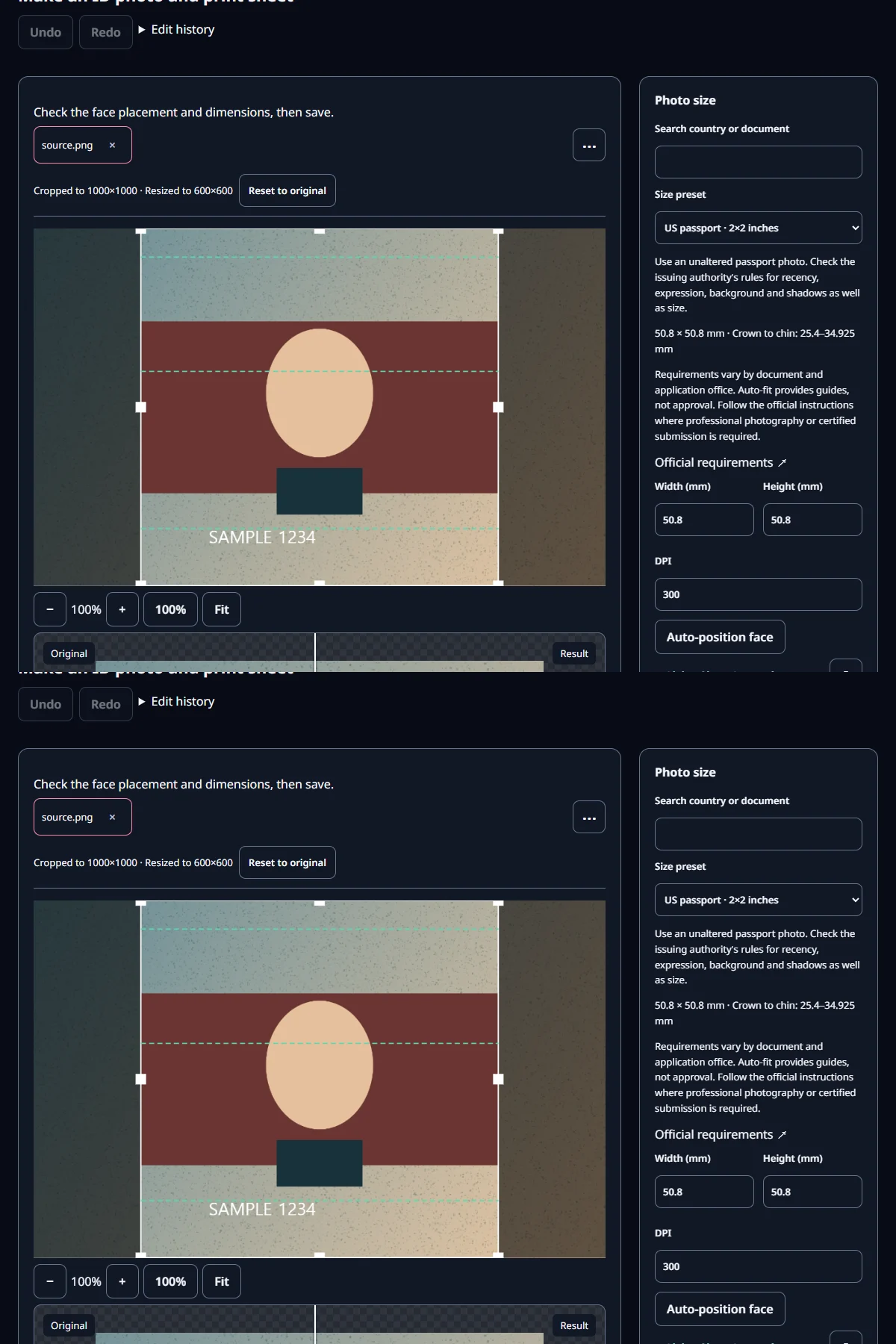
Task: Click the Fit zoom button in the upper view
Action: [222, 609]
